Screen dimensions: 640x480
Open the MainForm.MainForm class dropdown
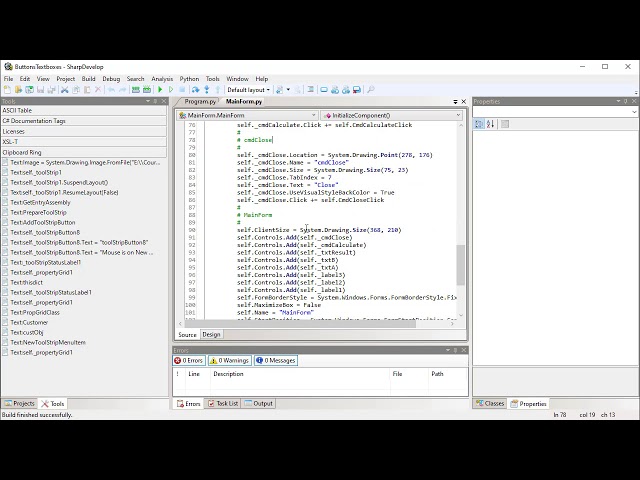247,116
